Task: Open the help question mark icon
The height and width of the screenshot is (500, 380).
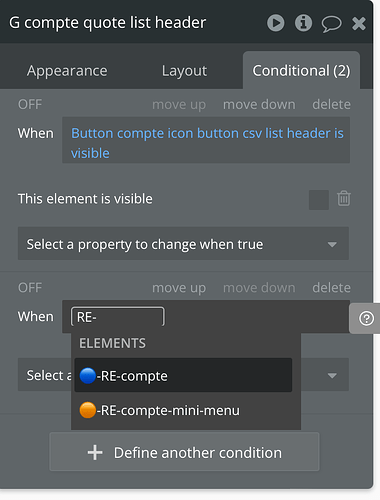Action: tap(366, 318)
